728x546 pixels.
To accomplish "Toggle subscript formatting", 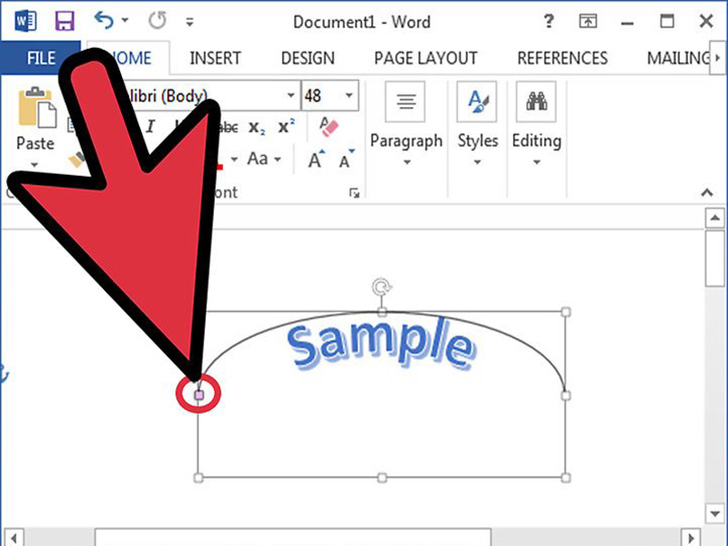I will pyautogui.click(x=257, y=126).
